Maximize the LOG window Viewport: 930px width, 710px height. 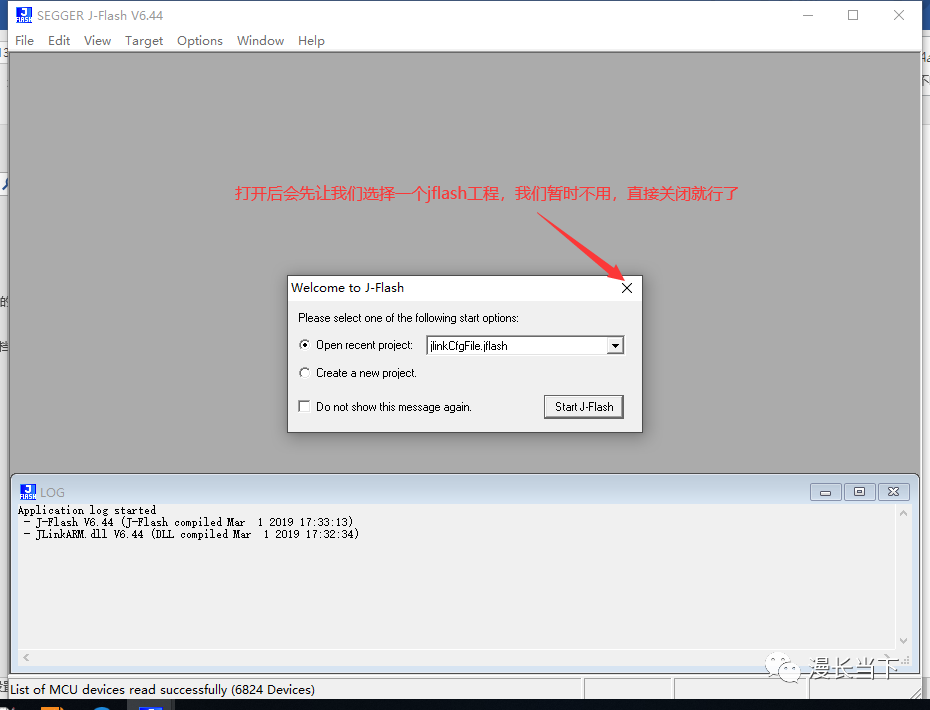(x=859, y=492)
